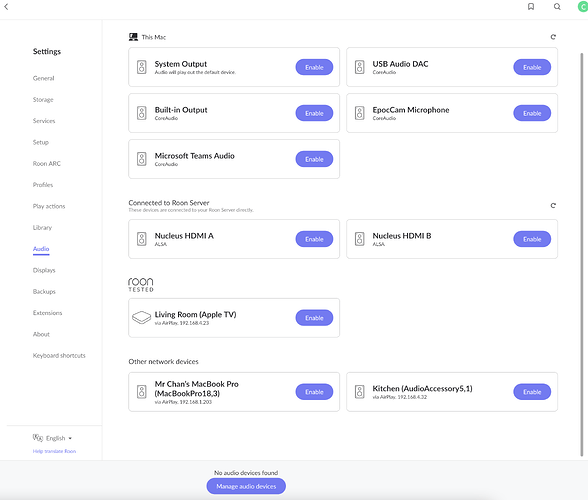
Task: Open Extensions settings
Action: click(x=47, y=312)
